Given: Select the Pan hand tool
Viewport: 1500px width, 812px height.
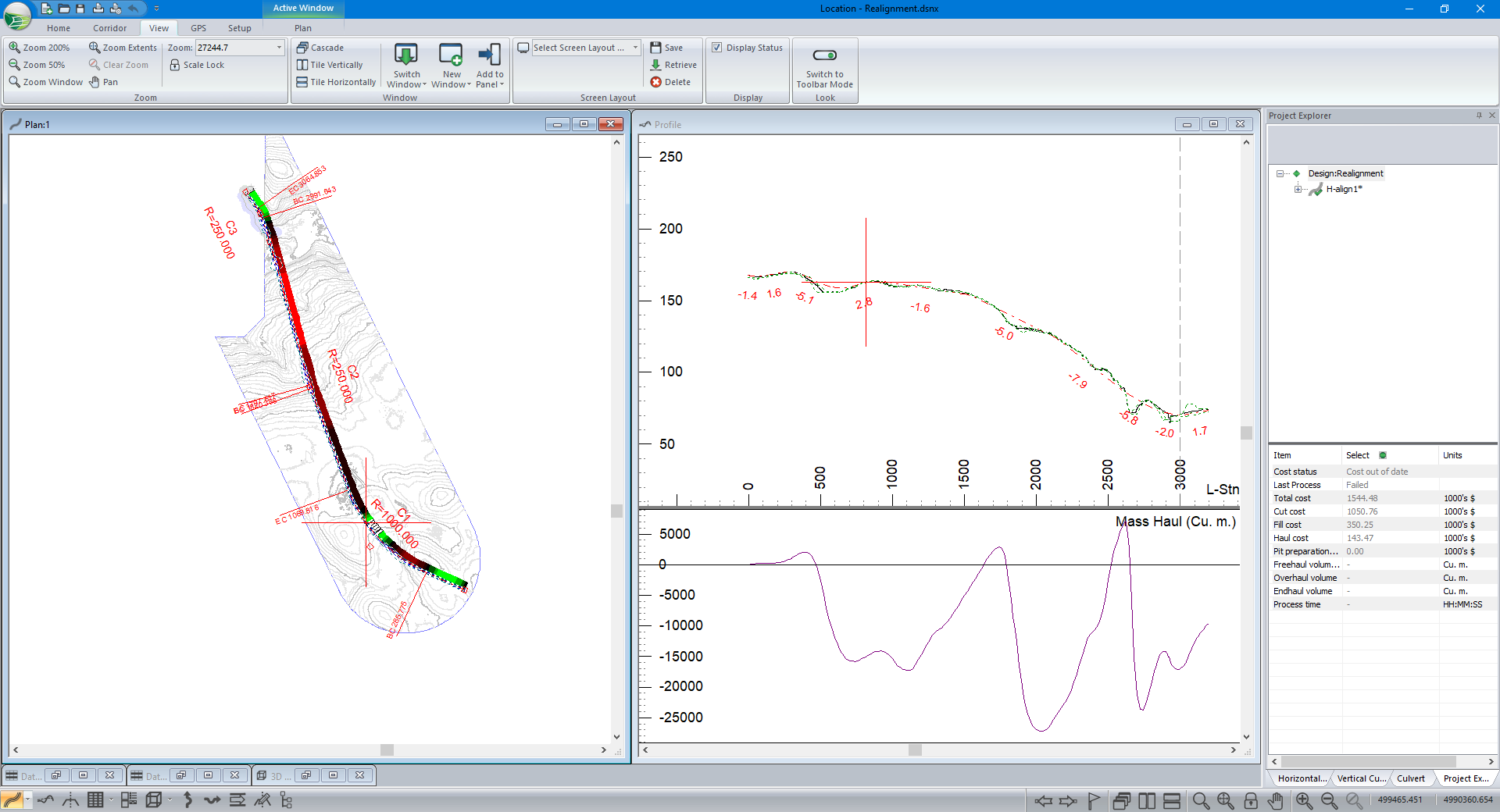Looking at the screenshot, I should 95,82.
